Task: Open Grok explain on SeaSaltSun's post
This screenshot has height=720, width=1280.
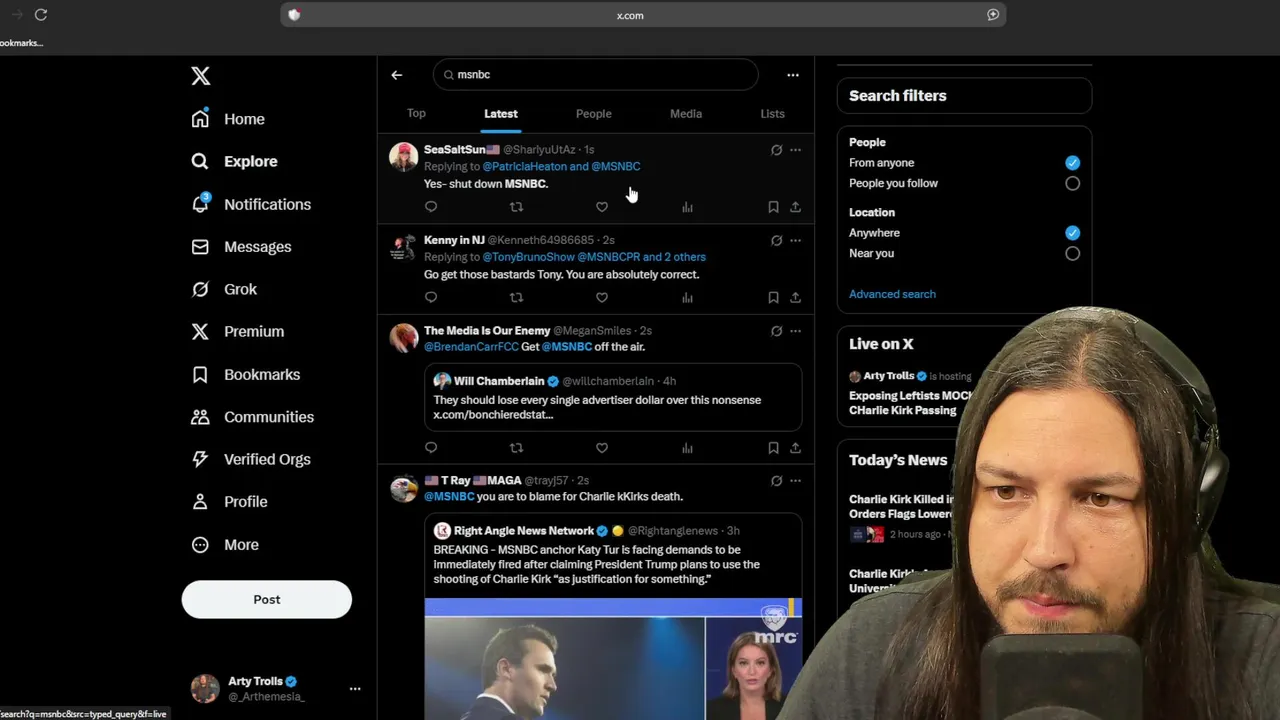Action: pyautogui.click(x=776, y=150)
